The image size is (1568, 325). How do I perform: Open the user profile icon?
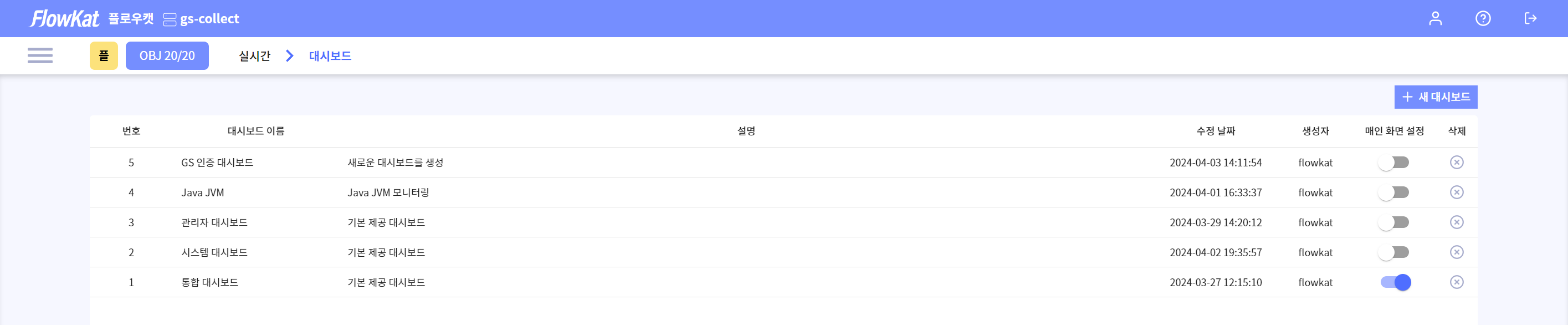pyautogui.click(x=1436, y=18)
